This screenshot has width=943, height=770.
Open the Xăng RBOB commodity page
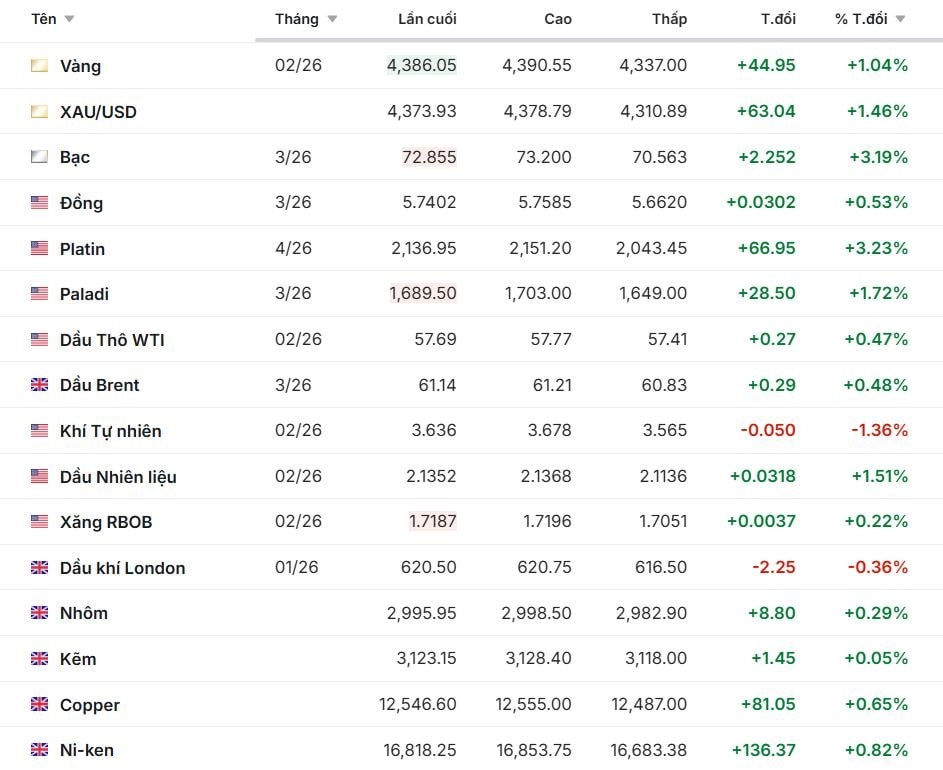point(106,522)
